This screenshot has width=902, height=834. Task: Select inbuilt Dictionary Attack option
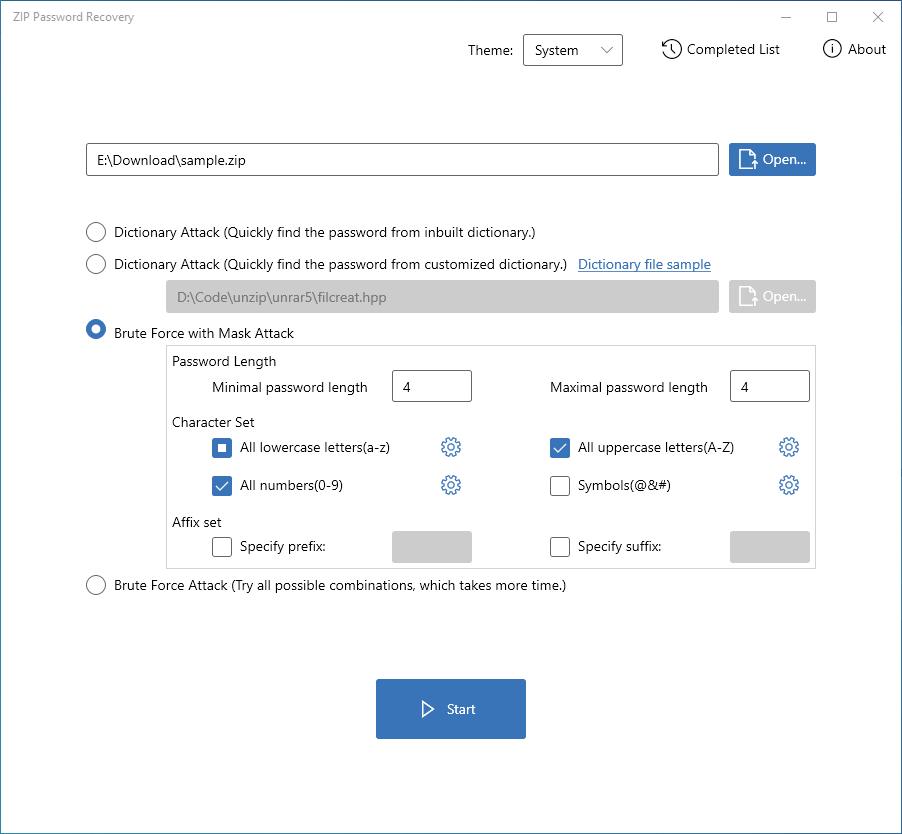[96, 233]
